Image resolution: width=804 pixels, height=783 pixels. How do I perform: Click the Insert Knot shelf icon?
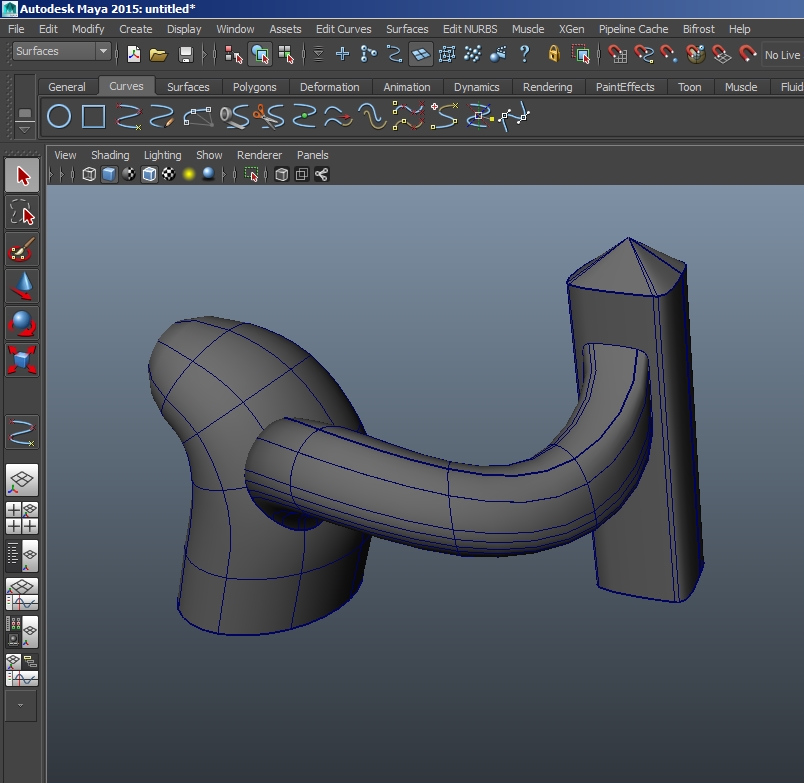(x=305, y=116)
